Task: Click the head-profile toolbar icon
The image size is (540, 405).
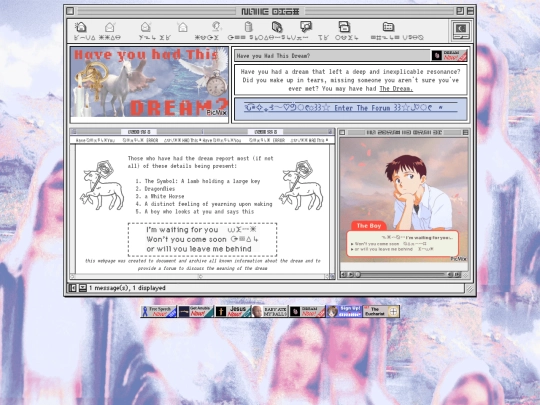Action: [x=216, y=26]
